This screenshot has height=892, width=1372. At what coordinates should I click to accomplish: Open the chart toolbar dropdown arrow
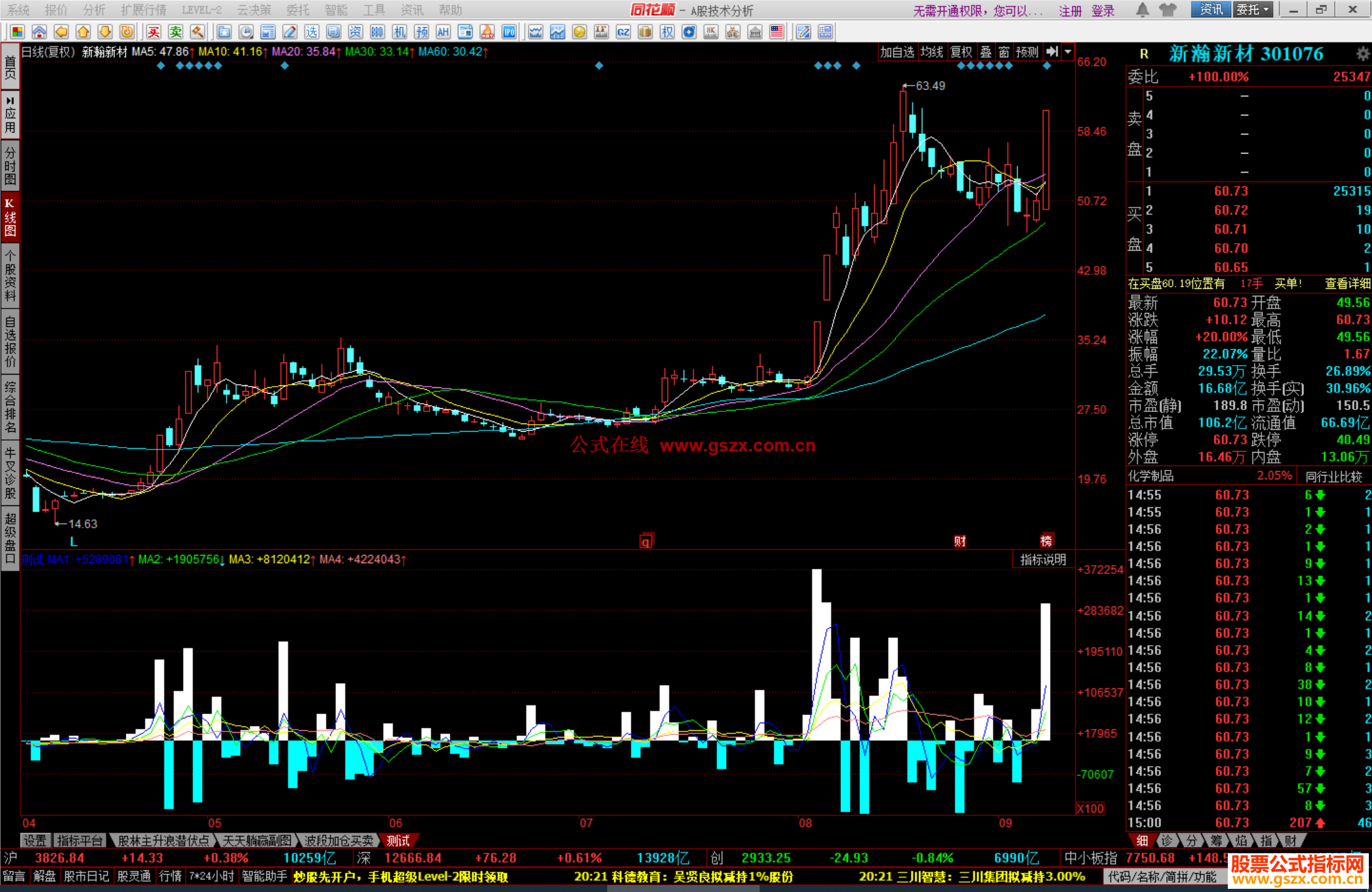click(1068, 52)
